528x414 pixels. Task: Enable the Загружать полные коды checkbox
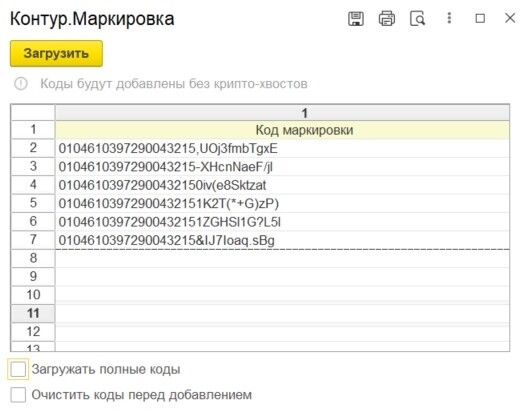tap(18, 369)
